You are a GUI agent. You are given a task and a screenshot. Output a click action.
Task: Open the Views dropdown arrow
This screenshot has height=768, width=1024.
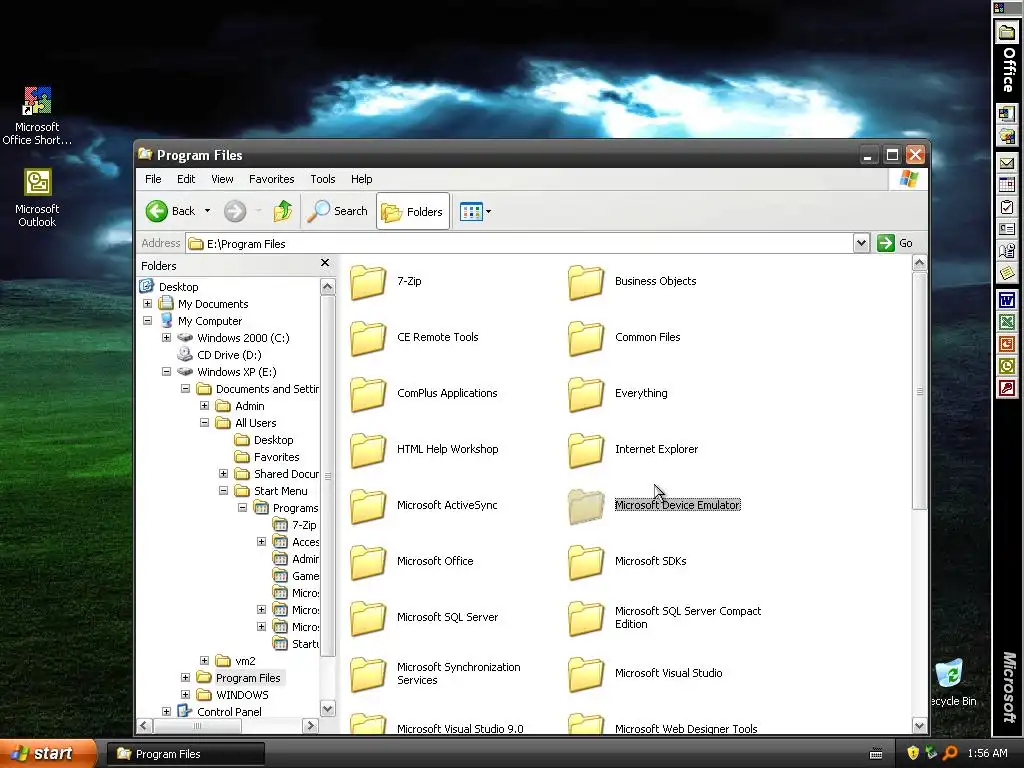coord(488,212)
